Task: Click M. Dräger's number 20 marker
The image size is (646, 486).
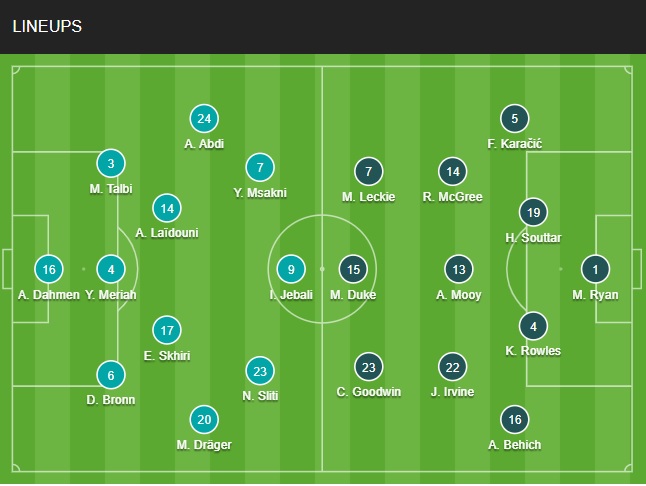Action: [x=204, y=419]
